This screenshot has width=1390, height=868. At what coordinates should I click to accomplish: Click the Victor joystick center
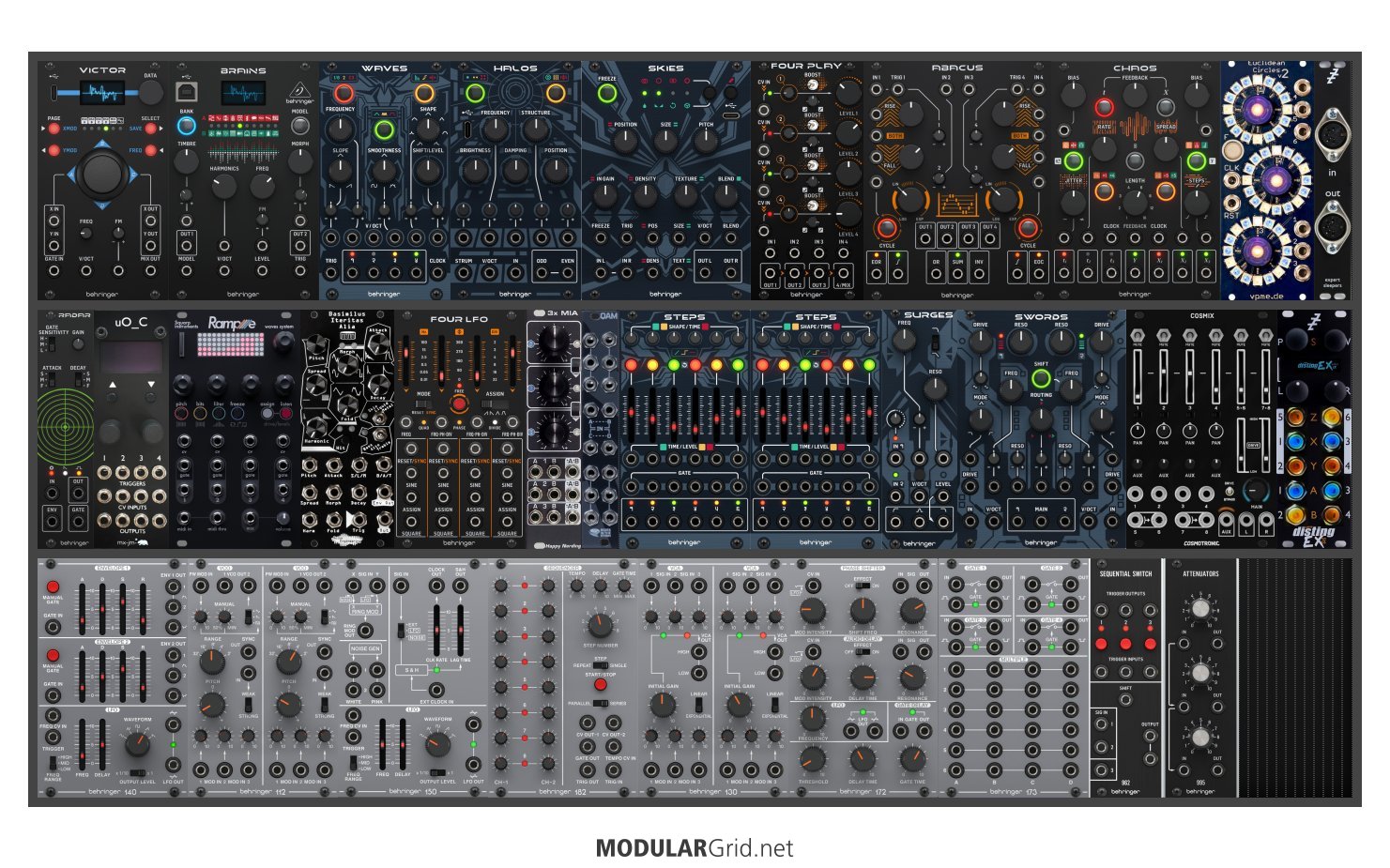pos(102,174)
